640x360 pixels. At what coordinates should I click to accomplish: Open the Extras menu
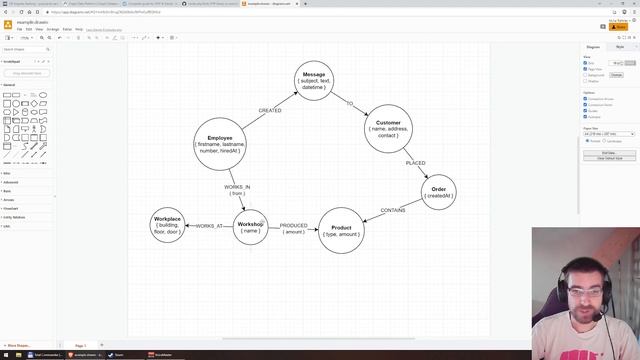click(67, 29)
